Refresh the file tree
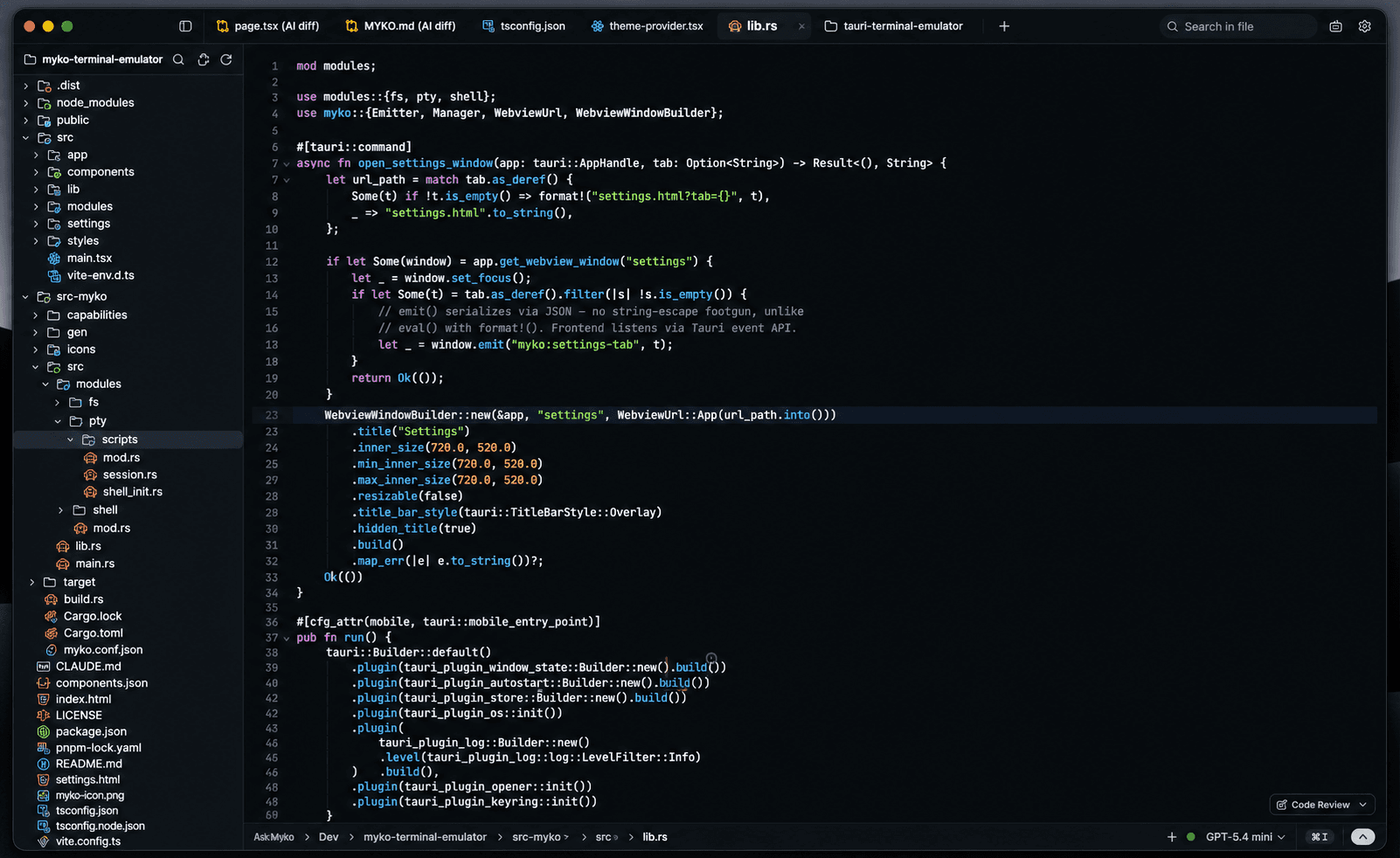 pyautogui.click(x=226, y=59)
